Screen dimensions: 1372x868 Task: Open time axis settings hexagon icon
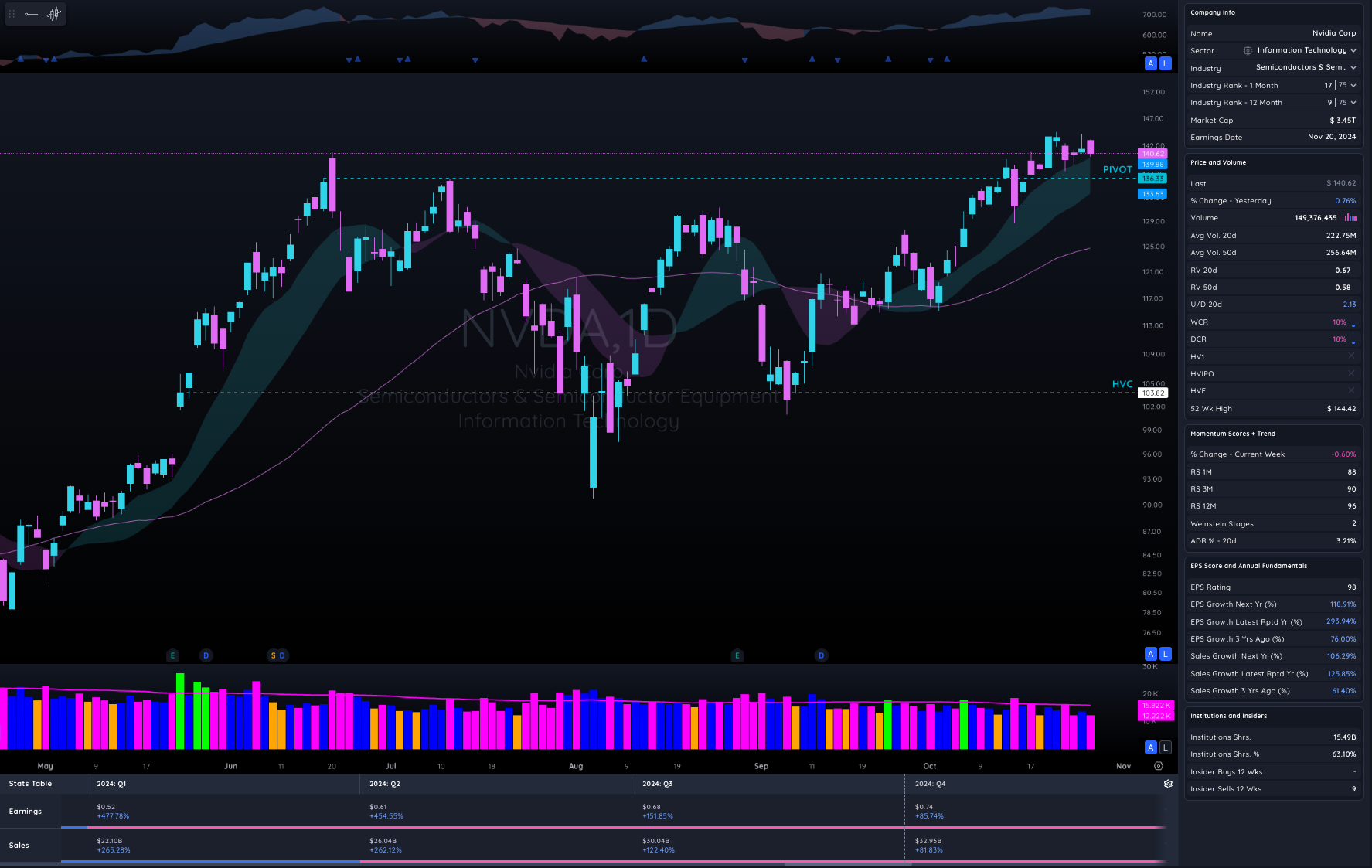click(1159, 766)
